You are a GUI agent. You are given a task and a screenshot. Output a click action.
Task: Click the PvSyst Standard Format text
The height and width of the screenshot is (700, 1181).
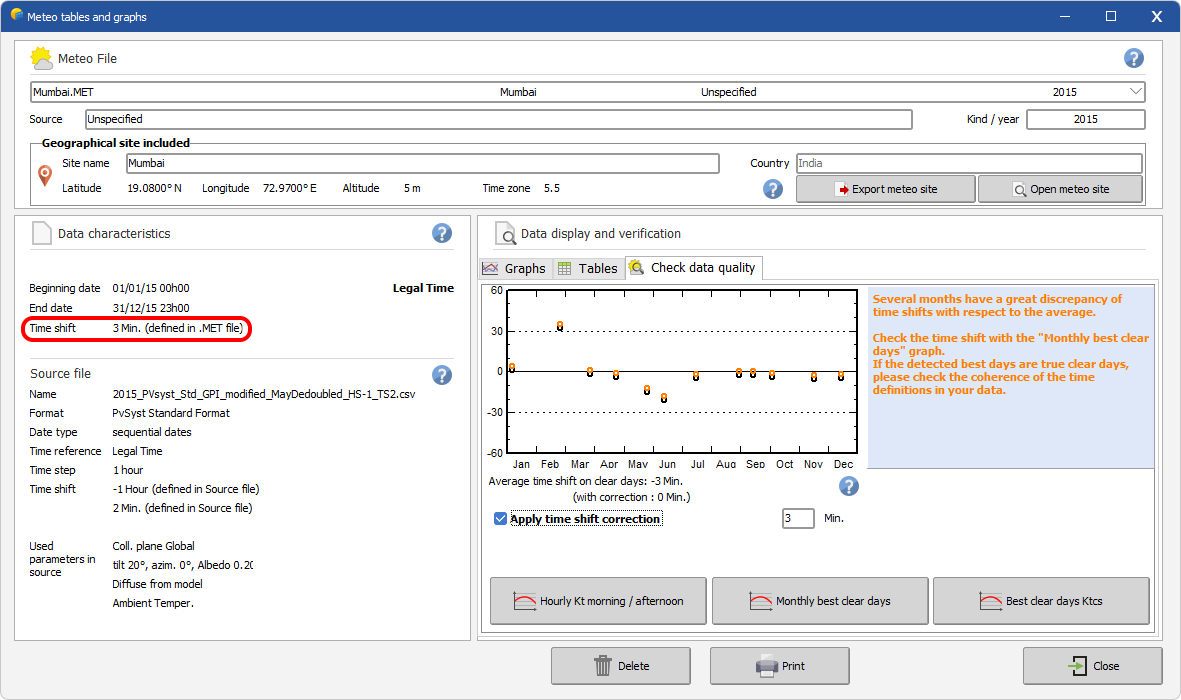171,413
